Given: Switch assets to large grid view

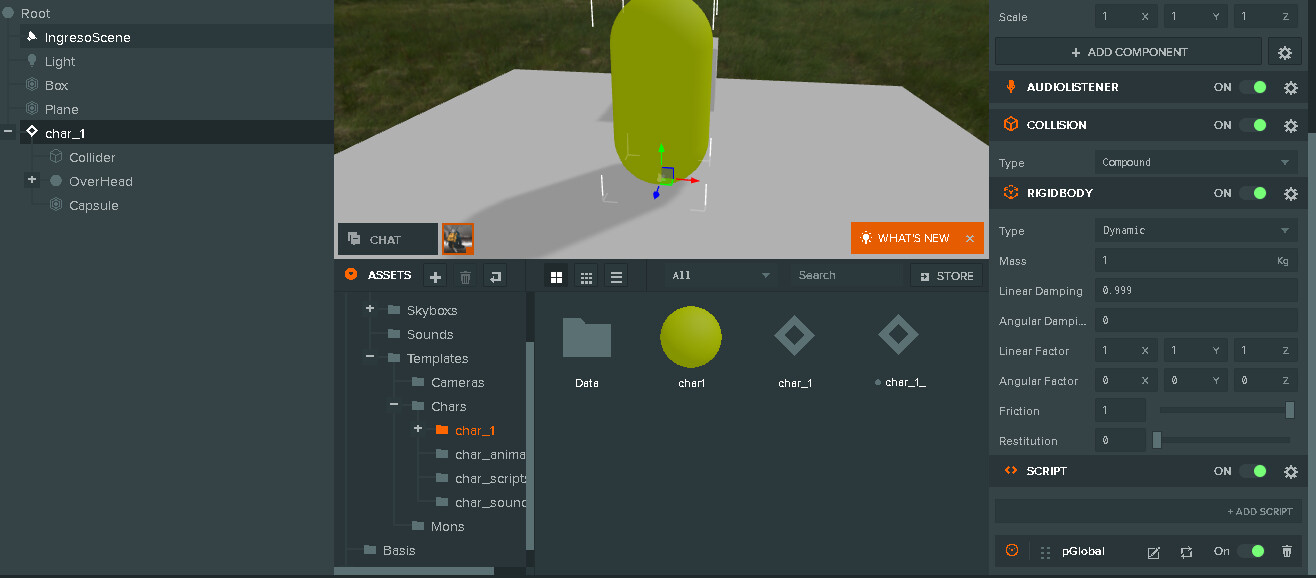Looking at the screenshot, I should [557, 277].
